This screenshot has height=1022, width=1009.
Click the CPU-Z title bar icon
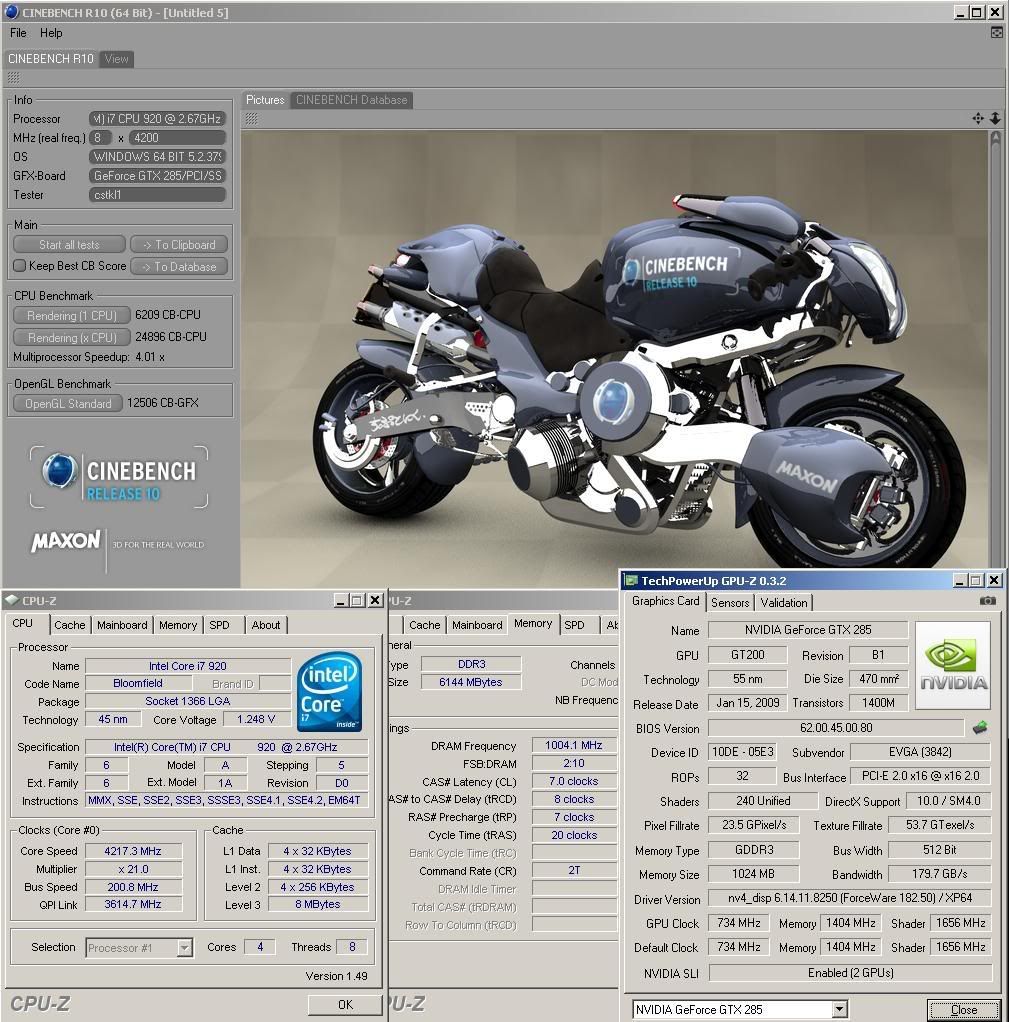12,600
